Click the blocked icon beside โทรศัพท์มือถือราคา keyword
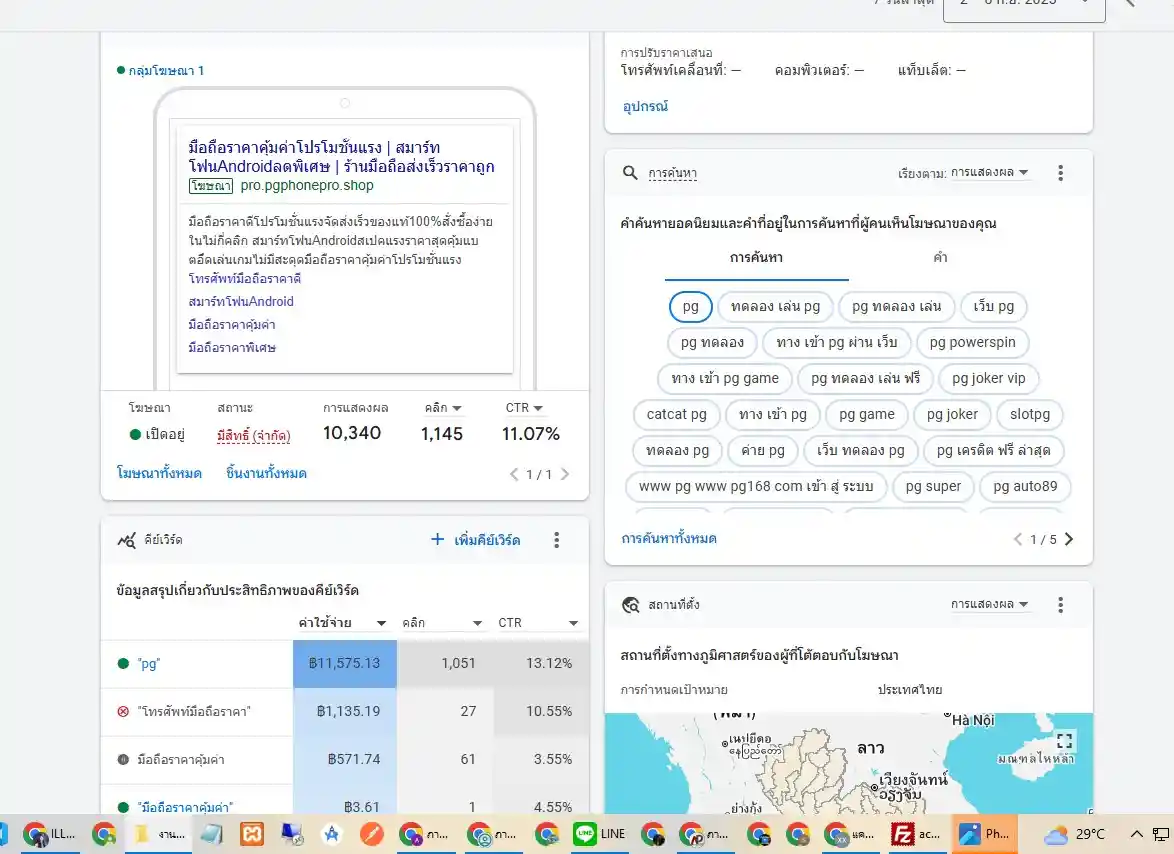The height and width of the screenshot is (854, 1174). point(121,711)
